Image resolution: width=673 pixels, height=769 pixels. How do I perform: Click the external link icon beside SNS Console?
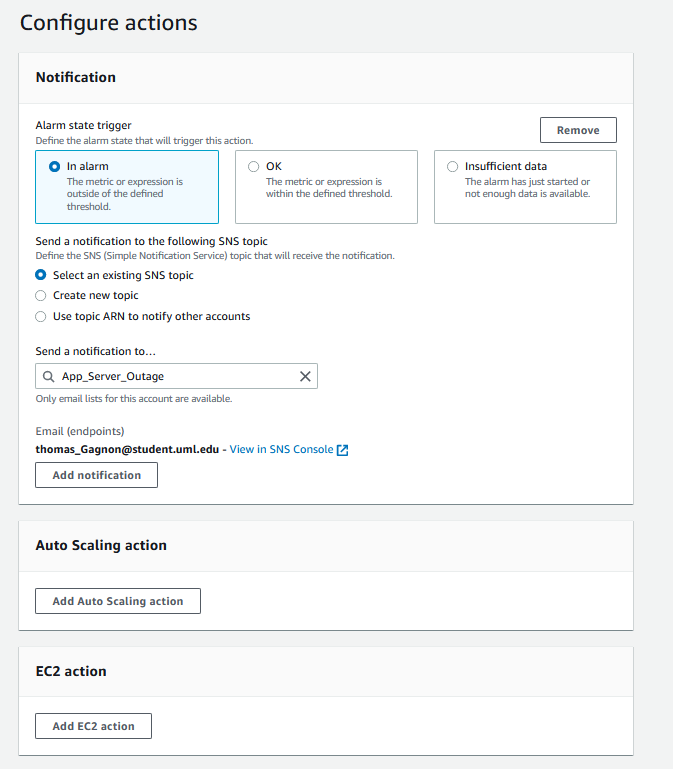342,450
